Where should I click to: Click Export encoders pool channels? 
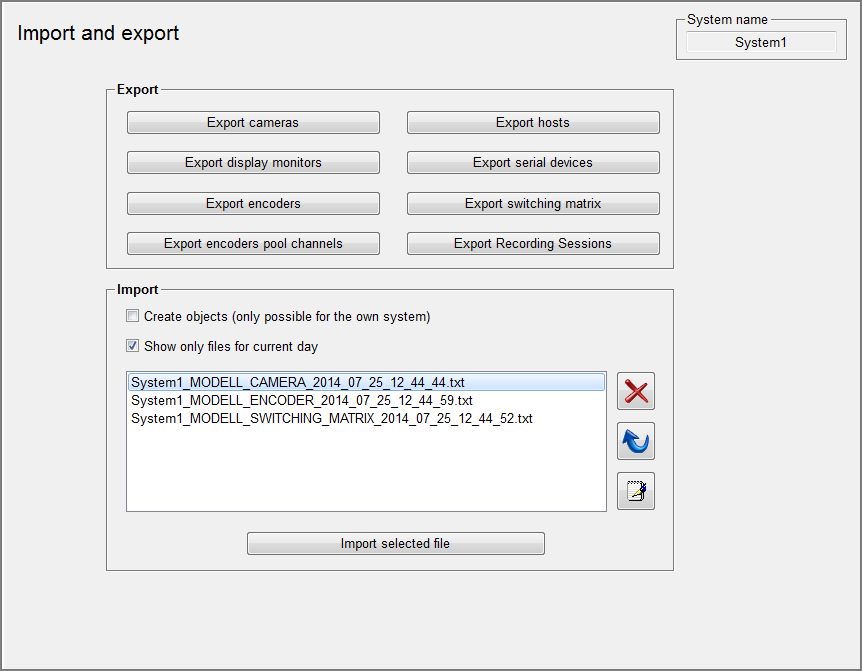[x=253, y=244]
